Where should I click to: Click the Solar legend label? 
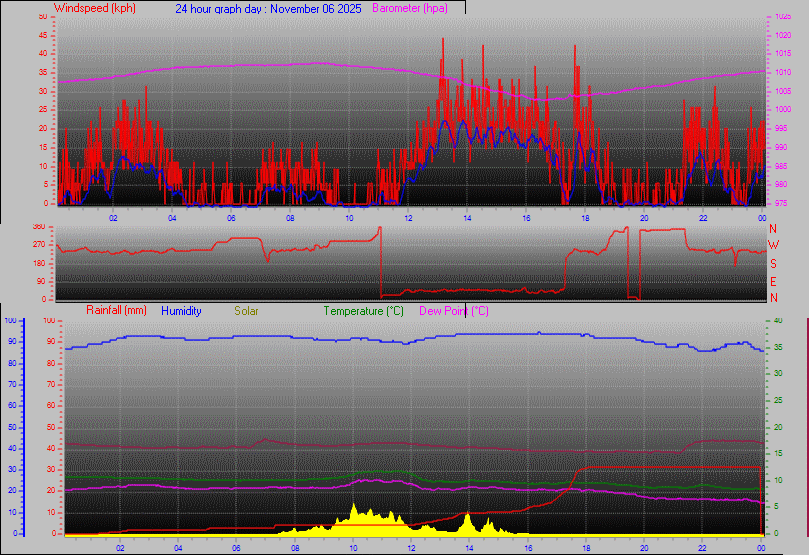246,311
